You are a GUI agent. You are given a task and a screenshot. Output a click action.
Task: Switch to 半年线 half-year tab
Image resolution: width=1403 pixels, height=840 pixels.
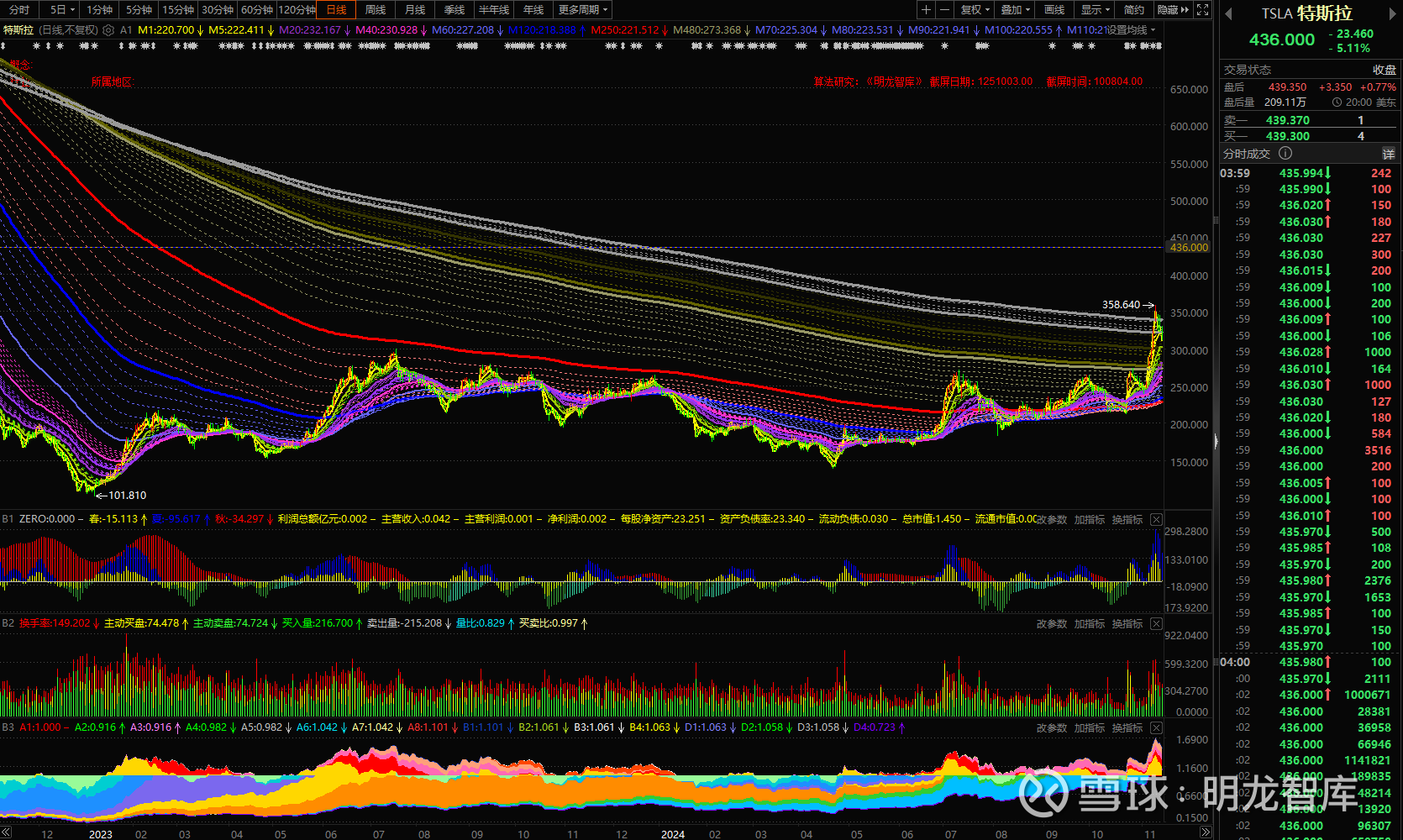(494, 10)
